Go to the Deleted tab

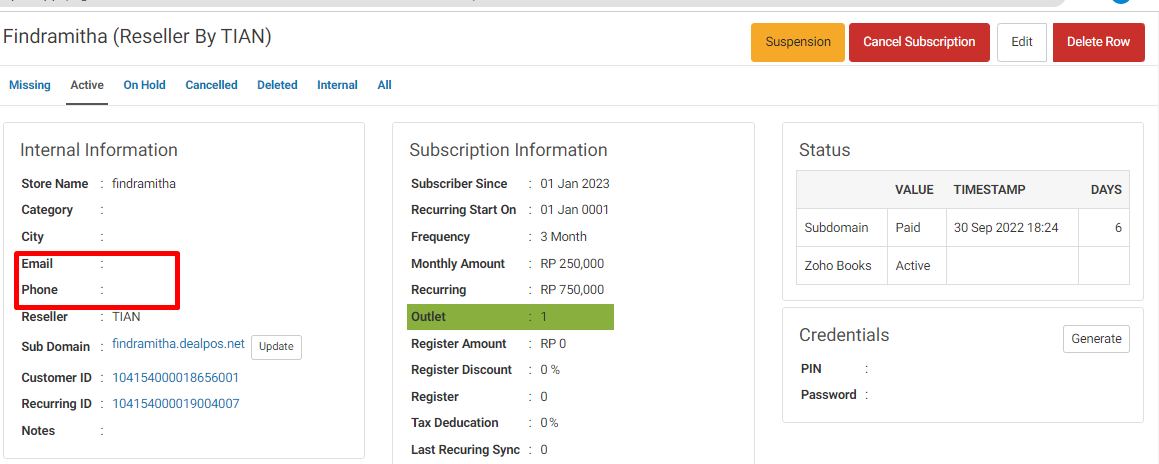pos(277,85)
